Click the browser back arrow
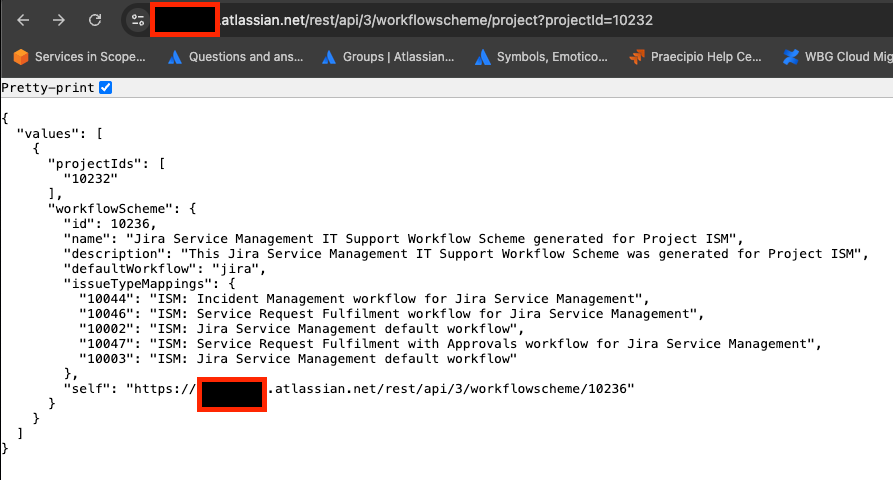The height and width of the screenshot is (480, 893). coord(23,20)
